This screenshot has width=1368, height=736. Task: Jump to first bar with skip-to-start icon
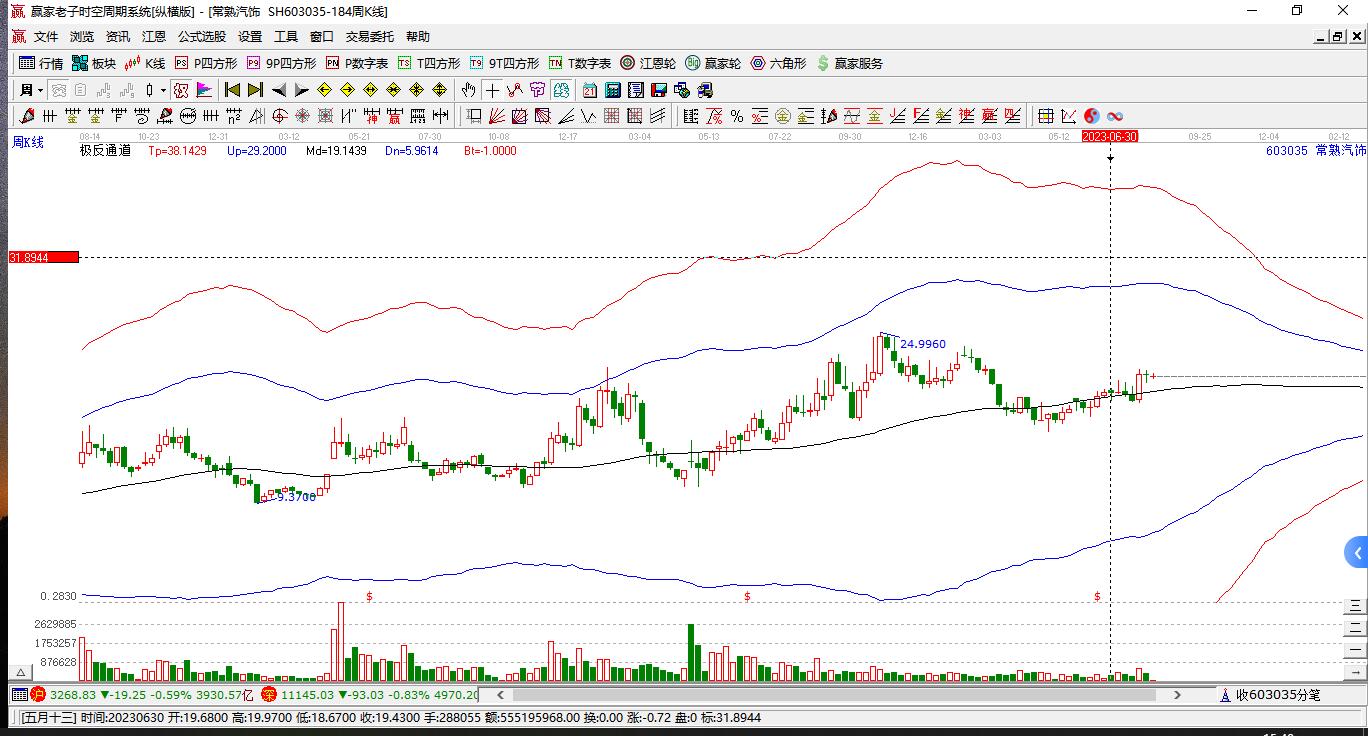[x=233, y=90]
